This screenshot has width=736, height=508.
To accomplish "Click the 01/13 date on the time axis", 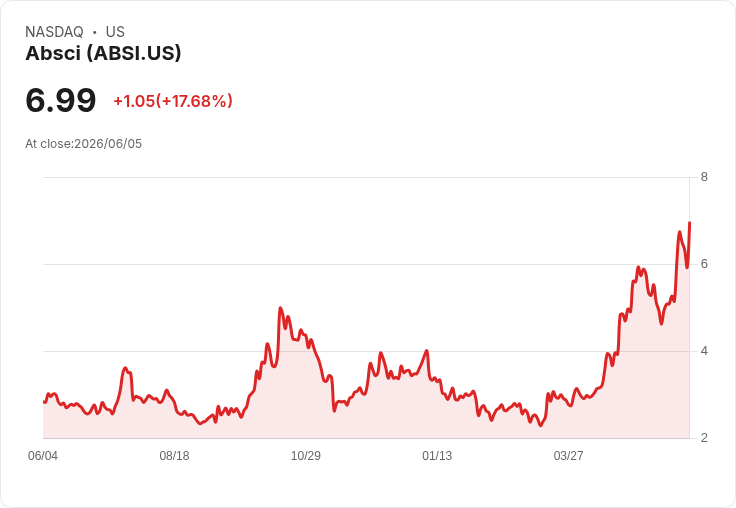I will (x=437, y=455).
